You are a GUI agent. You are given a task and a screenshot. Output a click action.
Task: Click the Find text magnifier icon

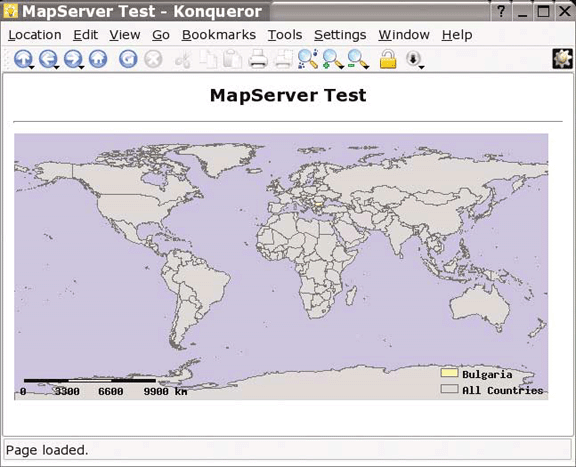point(308,59)
